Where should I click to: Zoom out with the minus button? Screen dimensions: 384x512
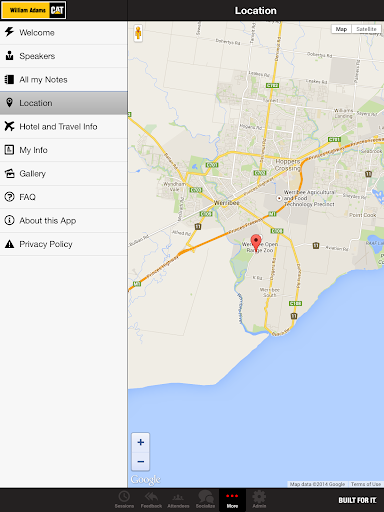pyautogui.click(x=141, y=461)
